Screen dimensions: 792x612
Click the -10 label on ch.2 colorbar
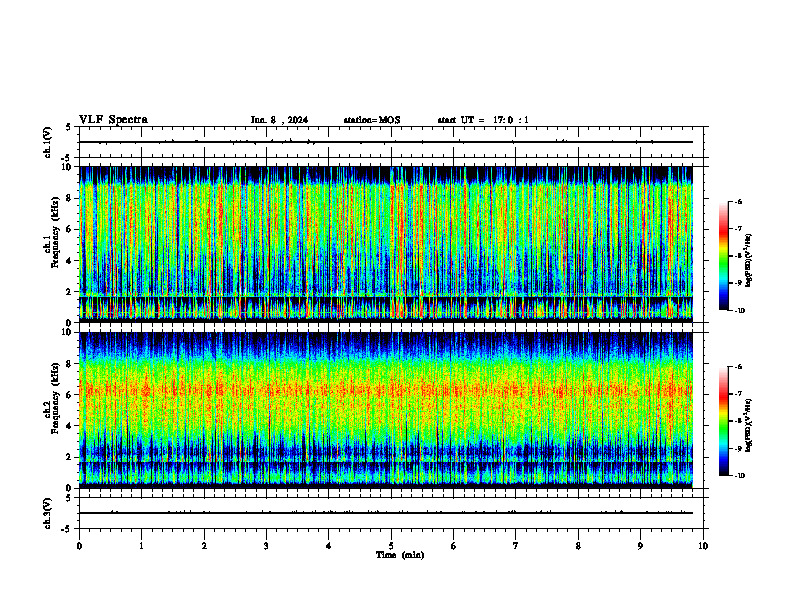point(740,476)
